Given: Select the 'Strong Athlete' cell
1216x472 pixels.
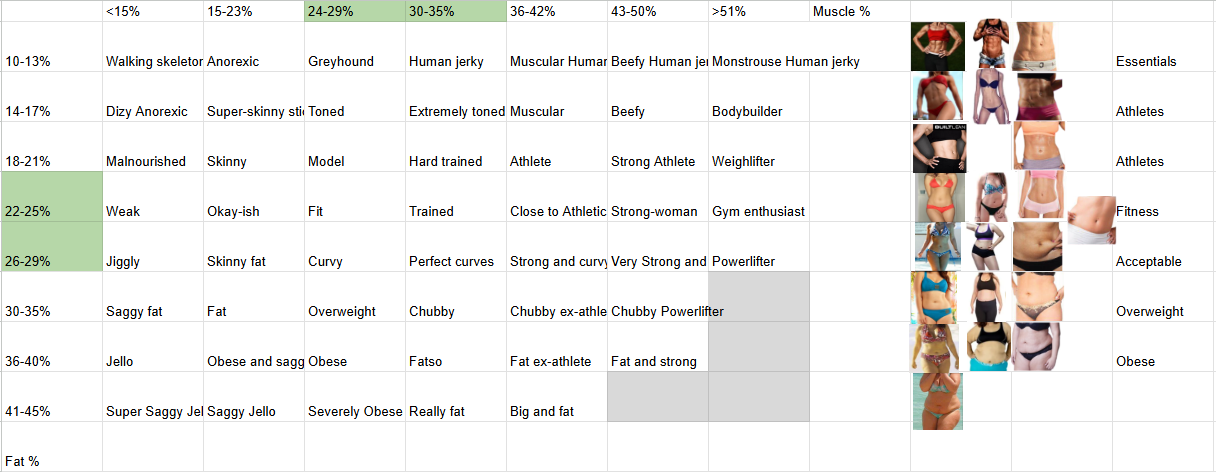Looking at the screenshot, I should point(658,147).
